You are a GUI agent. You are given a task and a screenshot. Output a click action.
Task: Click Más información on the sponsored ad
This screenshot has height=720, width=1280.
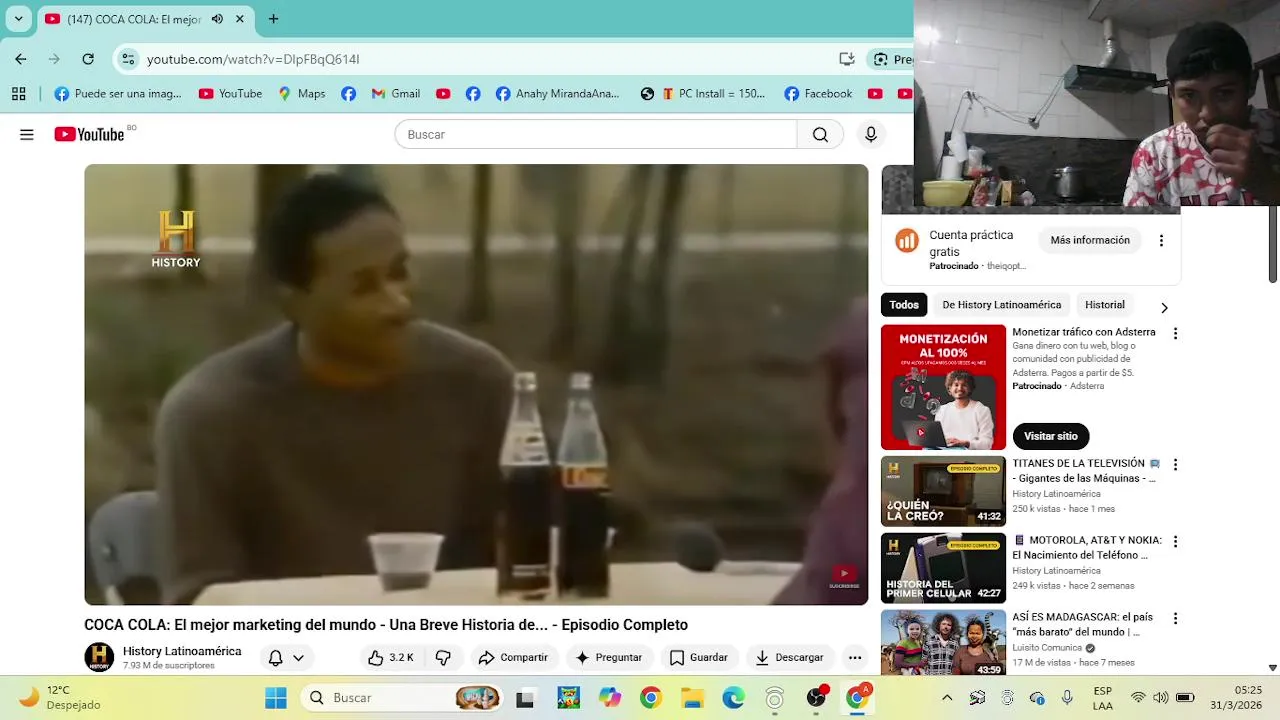pyautogui.click(x=1090, y=241)
